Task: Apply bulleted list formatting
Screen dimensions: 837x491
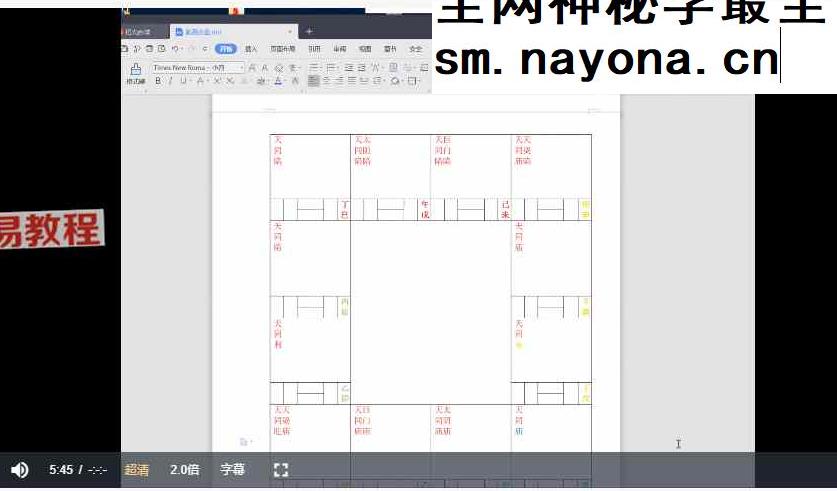Action: [x=313, y=68]
